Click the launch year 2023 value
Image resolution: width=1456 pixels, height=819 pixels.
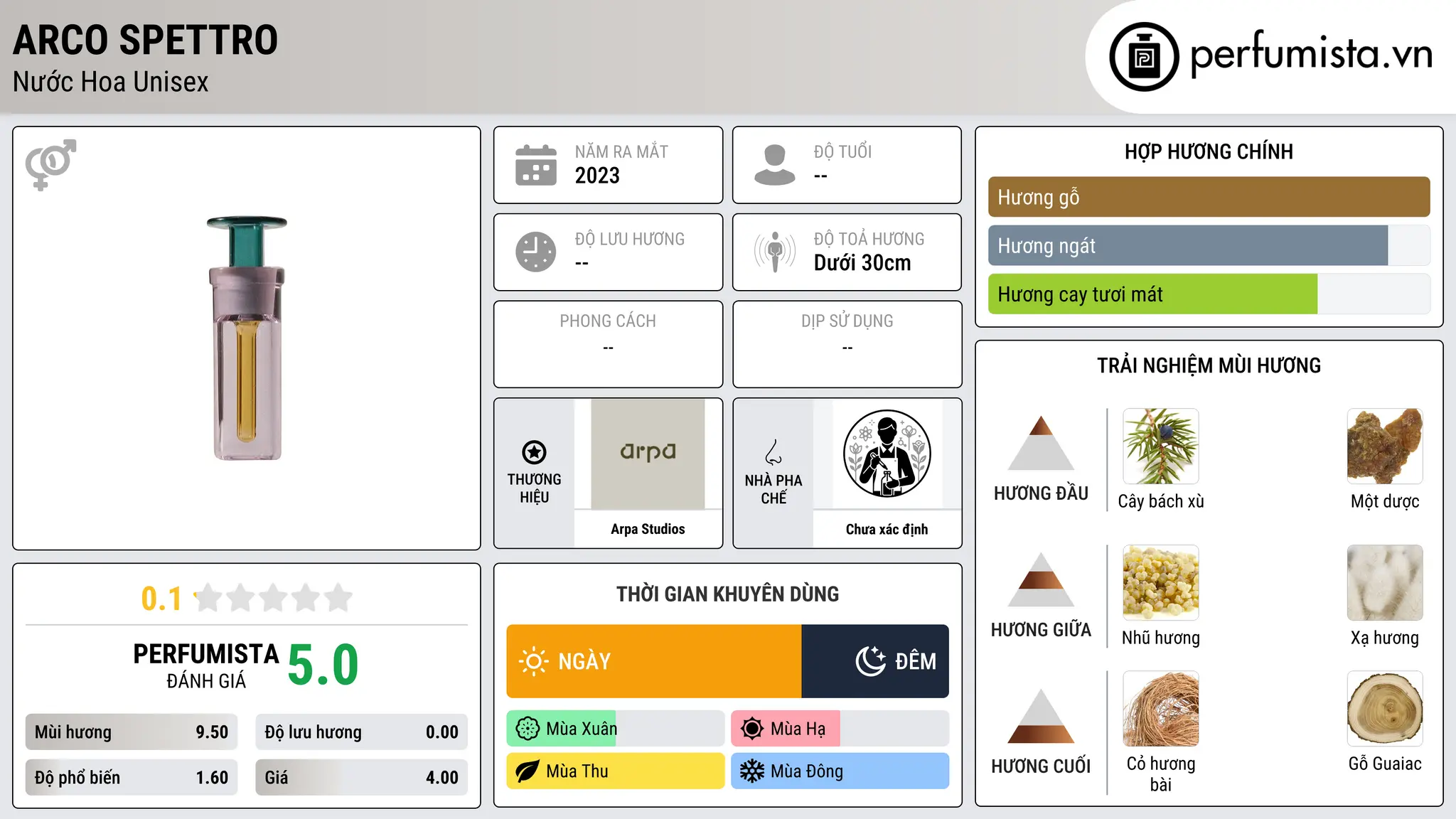(597, 176)
